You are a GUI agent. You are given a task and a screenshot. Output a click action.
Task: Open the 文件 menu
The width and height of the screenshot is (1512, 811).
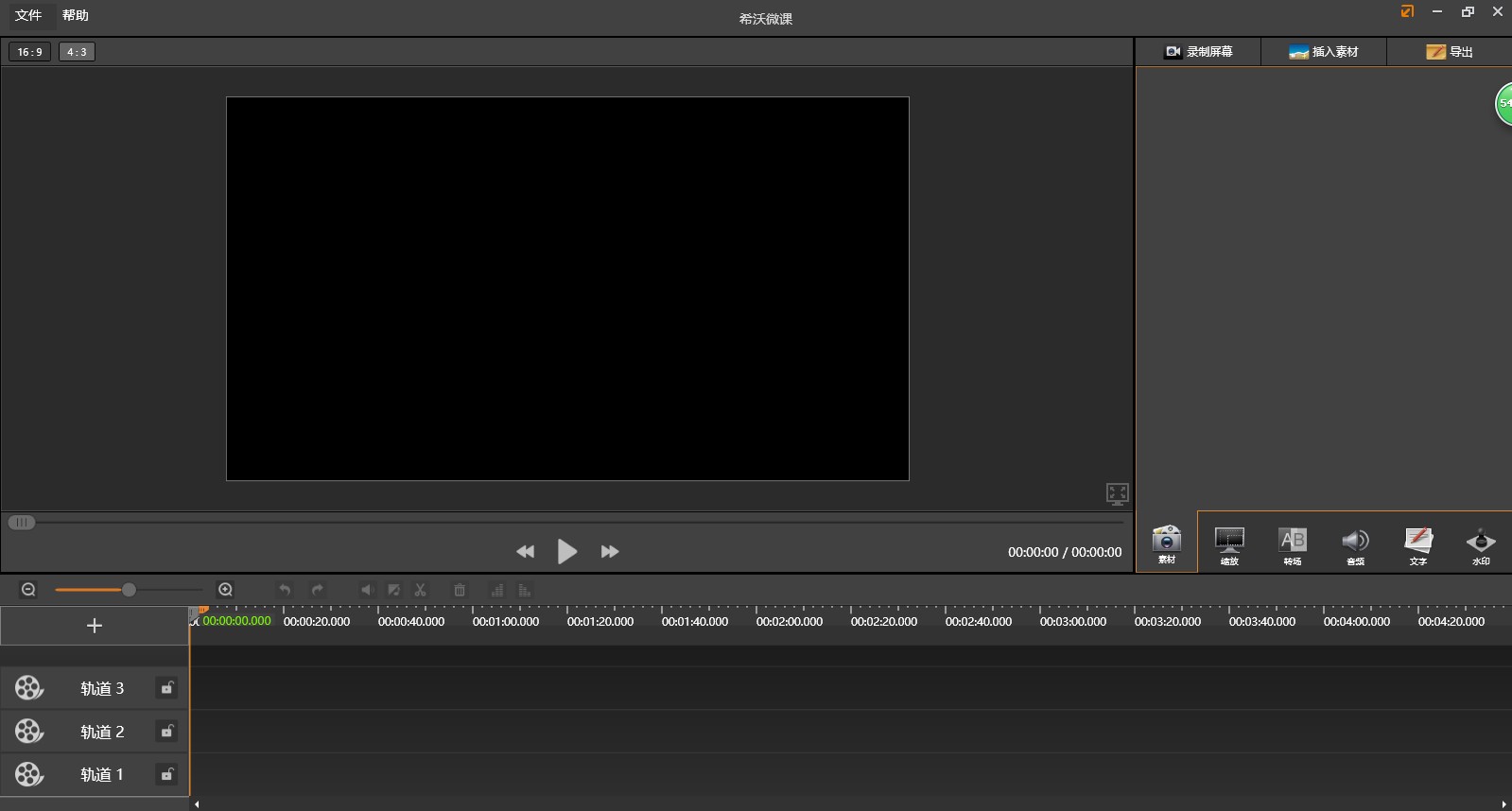click(x=28, y=15)
